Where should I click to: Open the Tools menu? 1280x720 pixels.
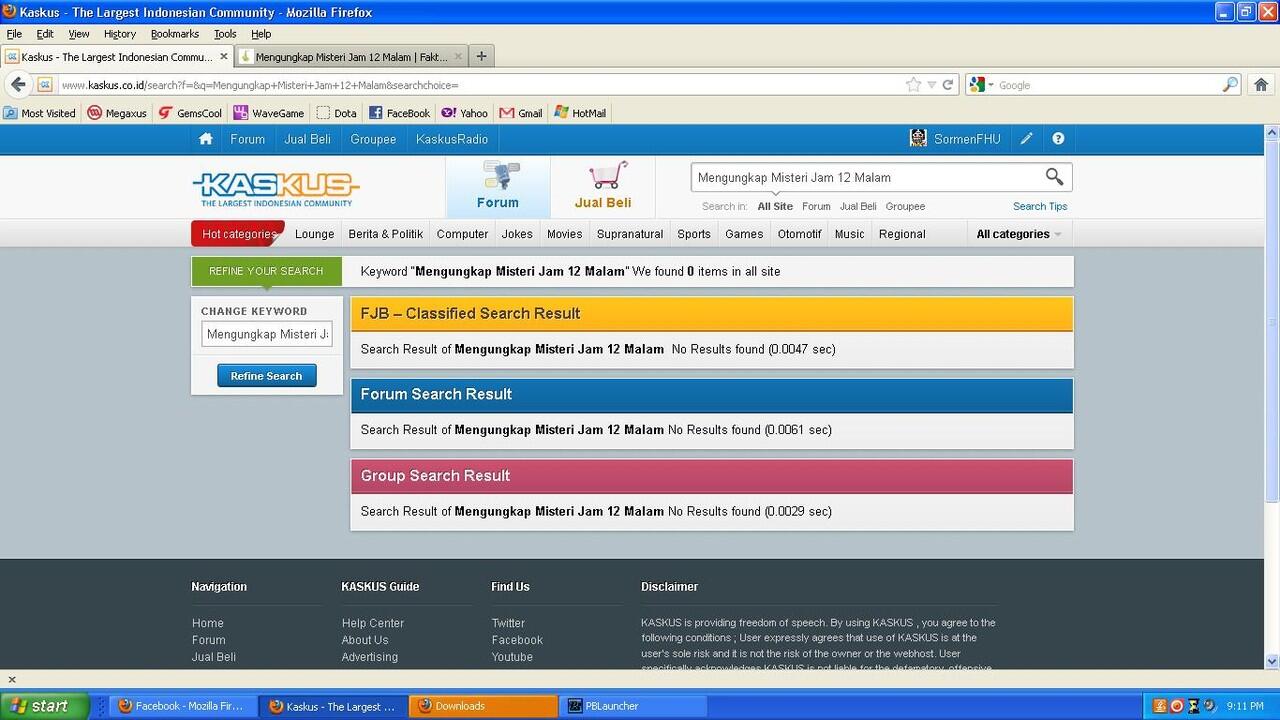click(x=225, y=33)
